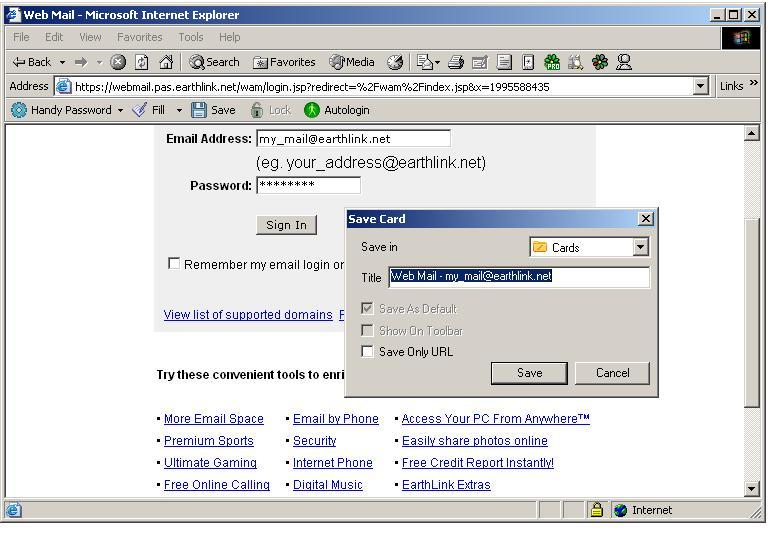
Task: Expand the Save in Cards dropdown arrow
Action: 640,247
